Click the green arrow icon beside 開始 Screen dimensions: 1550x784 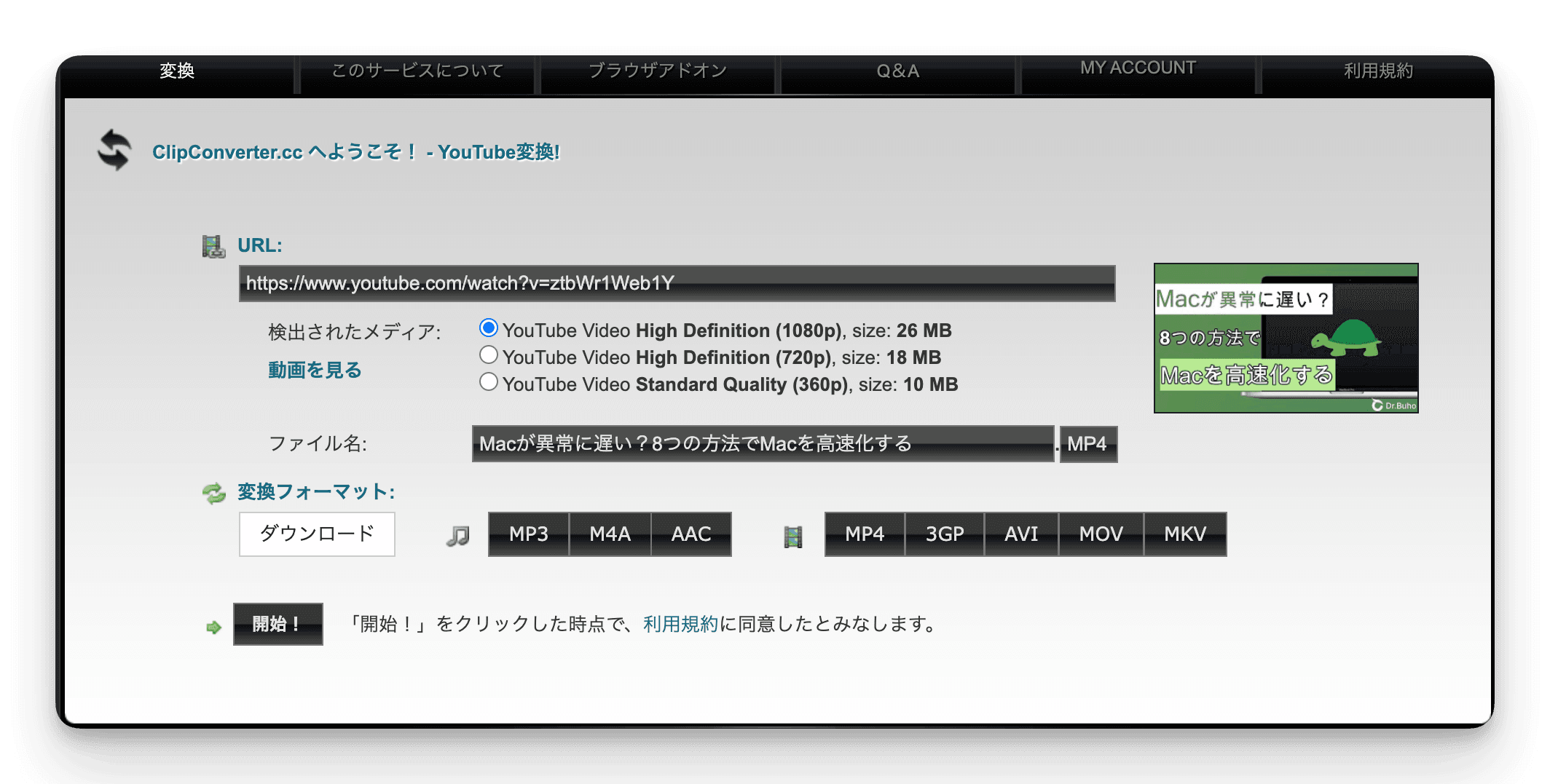(x=213, y=627)
